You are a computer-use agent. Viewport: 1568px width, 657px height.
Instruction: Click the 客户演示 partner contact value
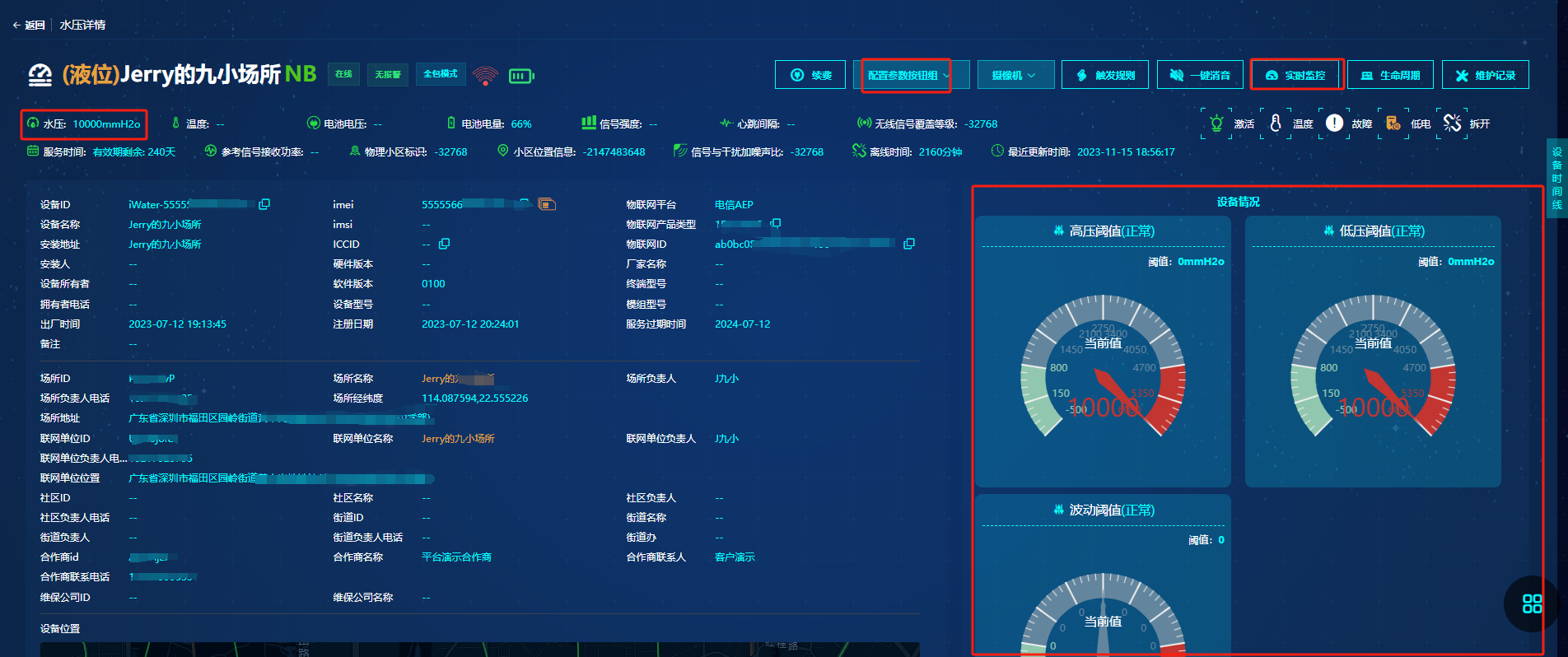735,557
